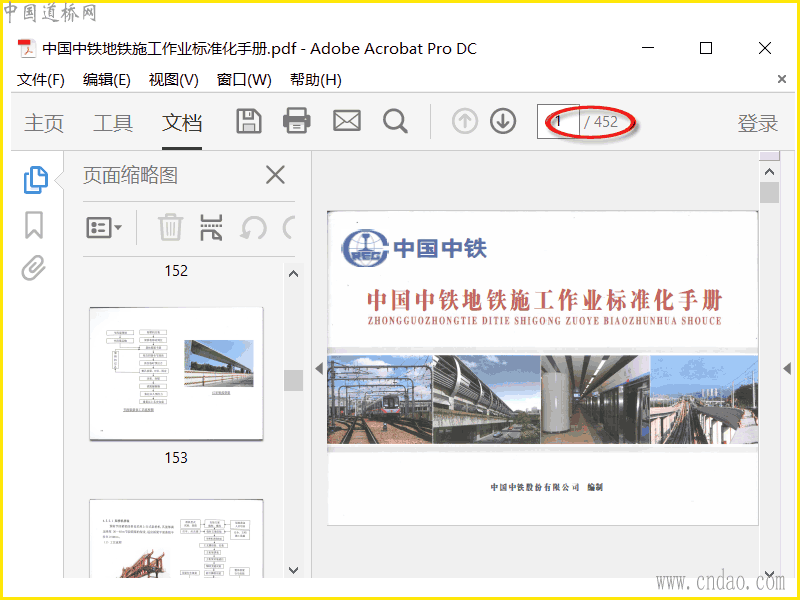The height and width of the screenshot is (600, 800).
Task: Minimize the Acrobat window
Action: click(x=648, y=48)
